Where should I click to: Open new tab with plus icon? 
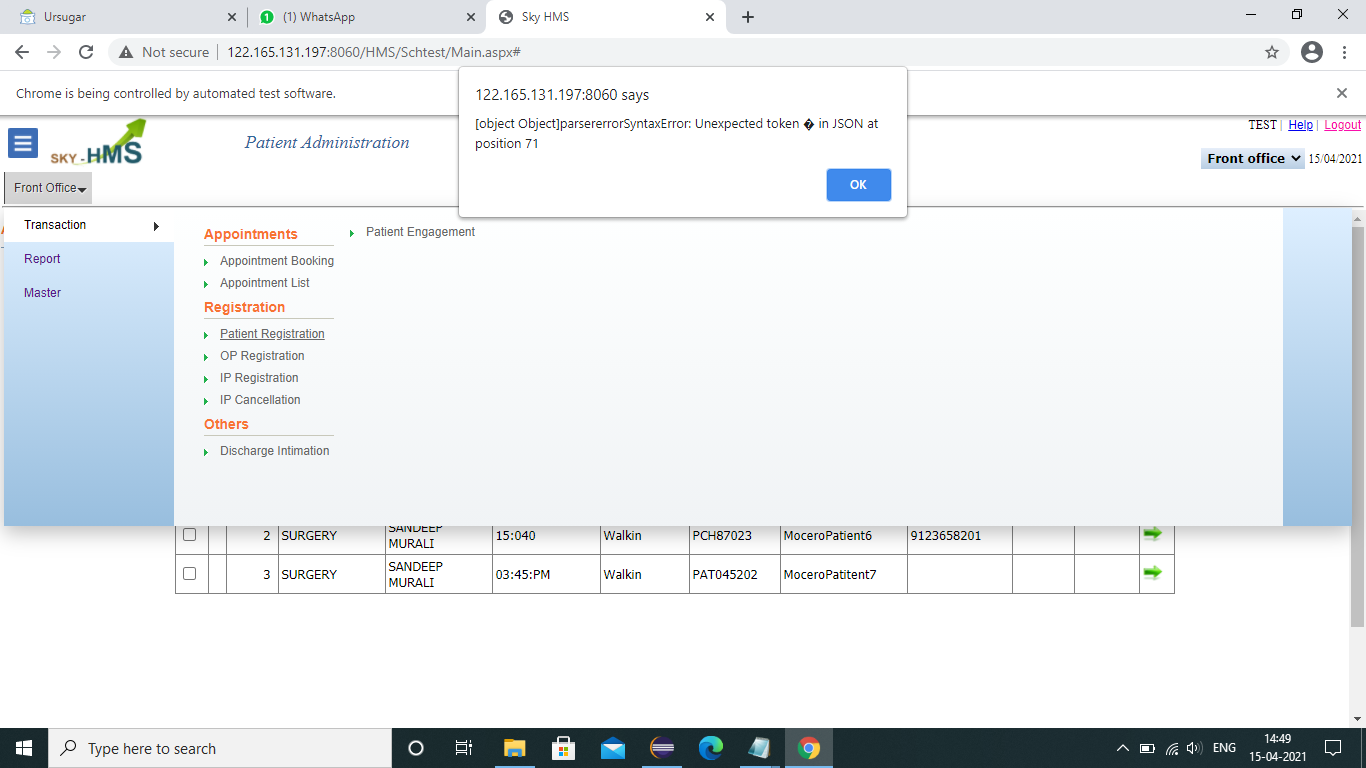(748, 17)
